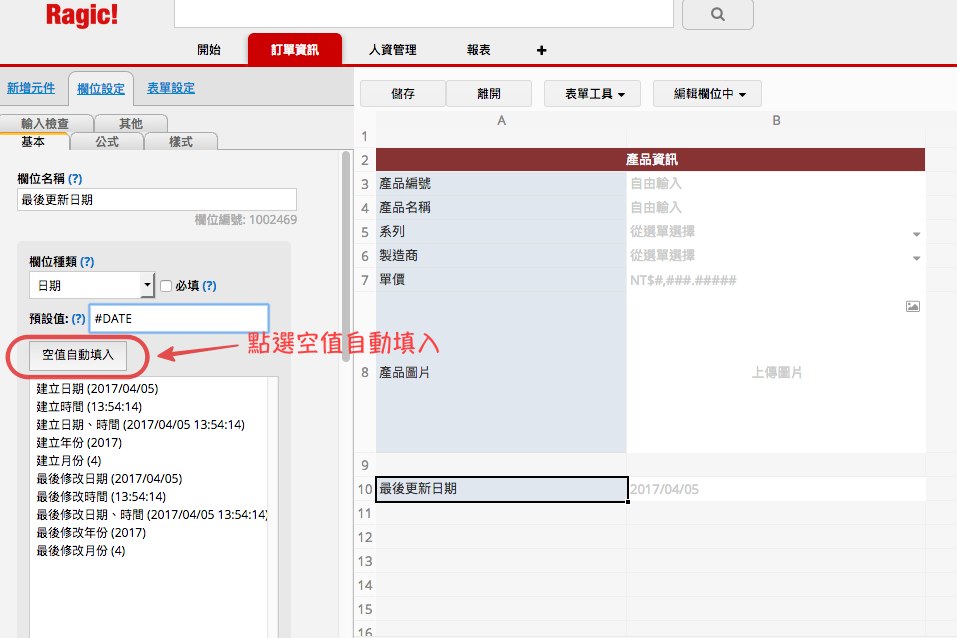
Task: Open the 公式 settings tab
Action: (x=107, y=142)
